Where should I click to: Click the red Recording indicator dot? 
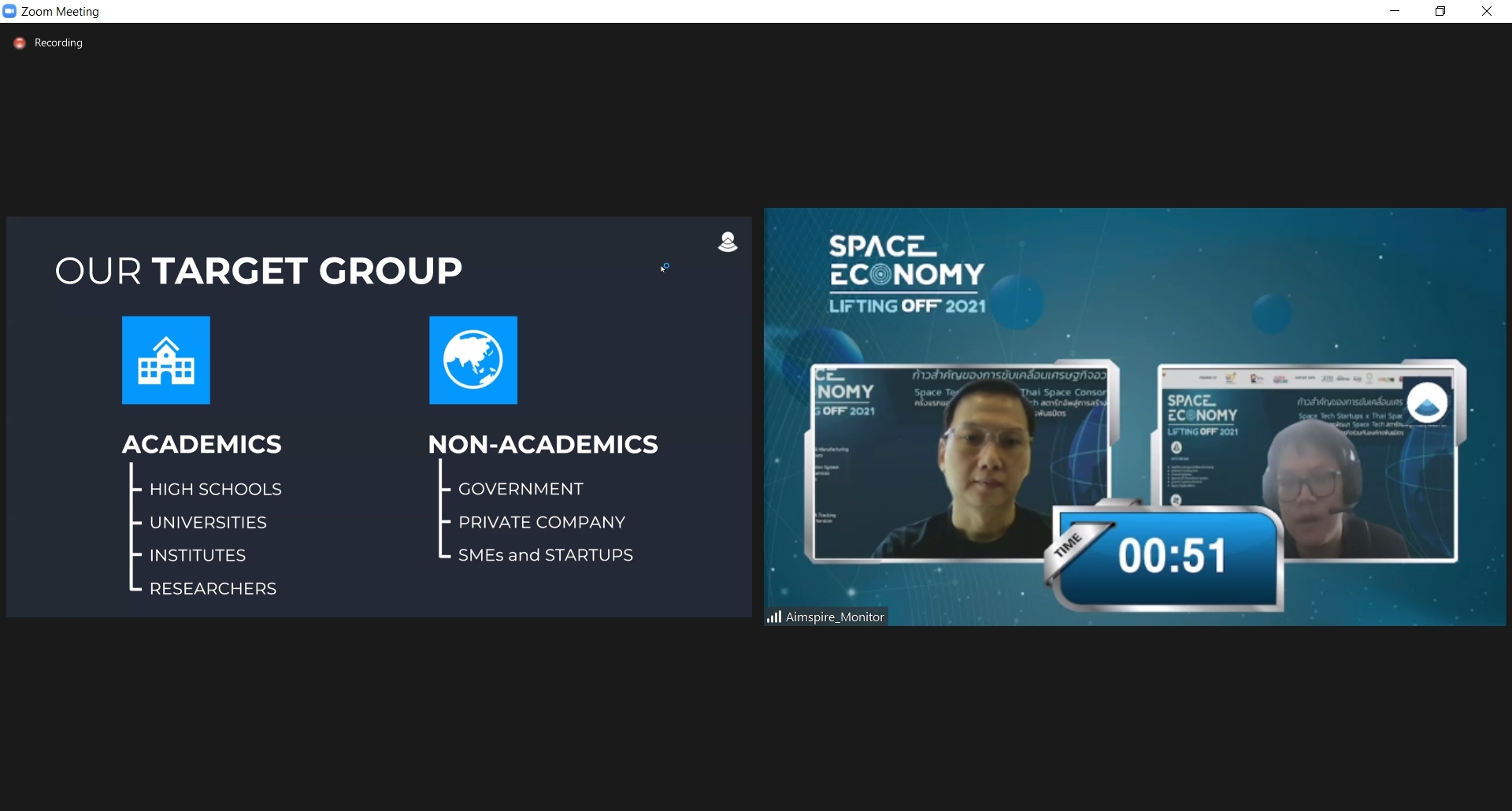[20, 43]
